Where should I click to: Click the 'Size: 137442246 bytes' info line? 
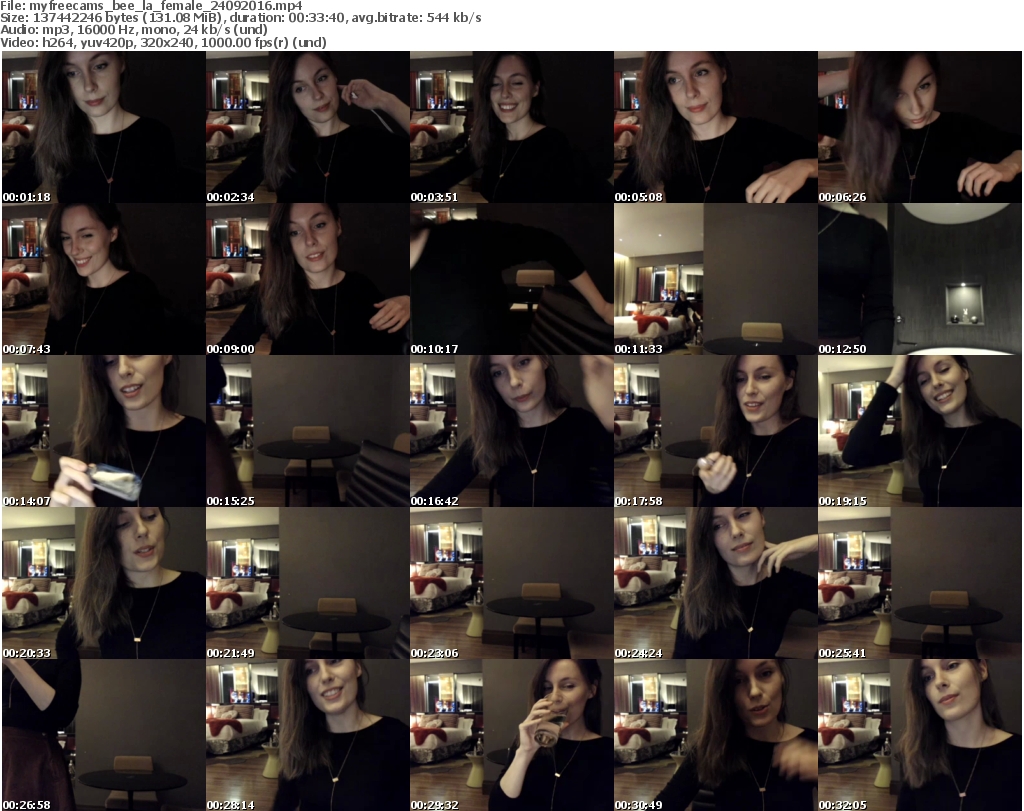(x=241, y=18)
